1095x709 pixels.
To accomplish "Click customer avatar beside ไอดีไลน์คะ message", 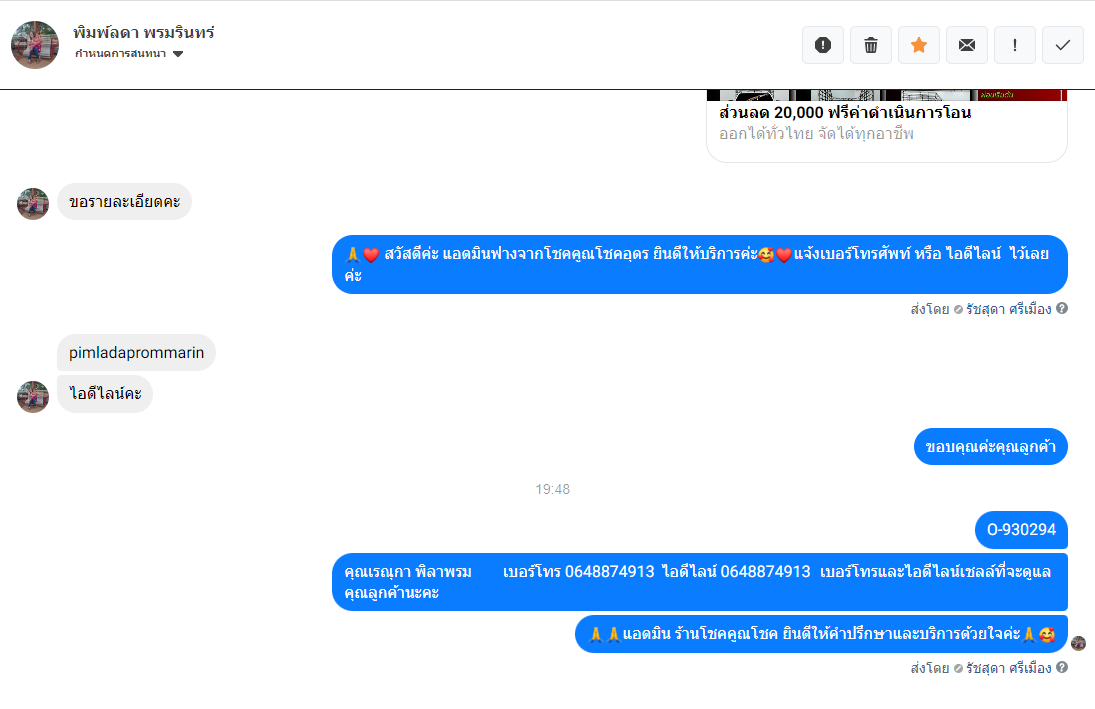I will pos(33,397).
